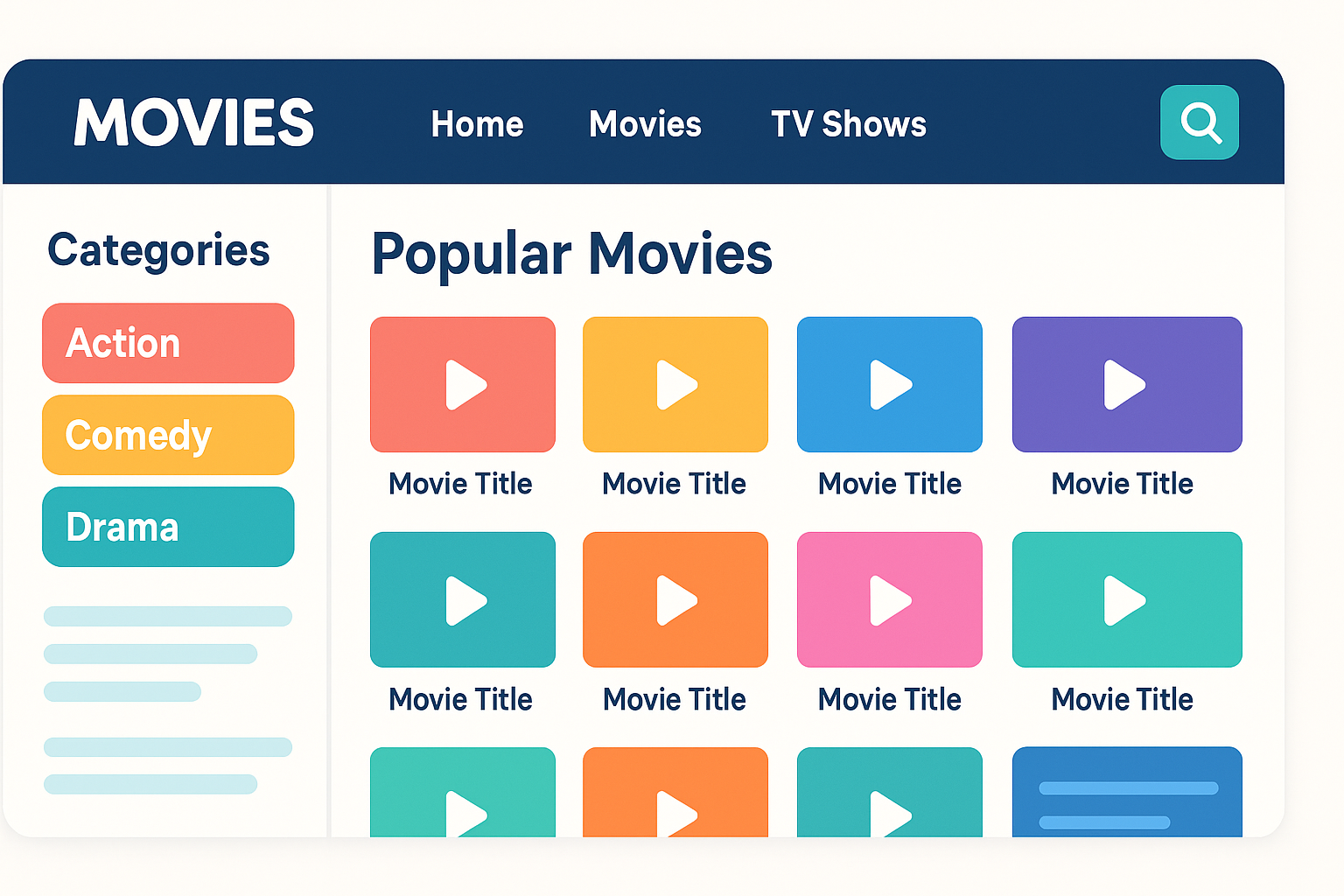The width and height of the screenshot is (1344, 896).
Task: Click Movie Title under second-row orange card
Action: 674,699
